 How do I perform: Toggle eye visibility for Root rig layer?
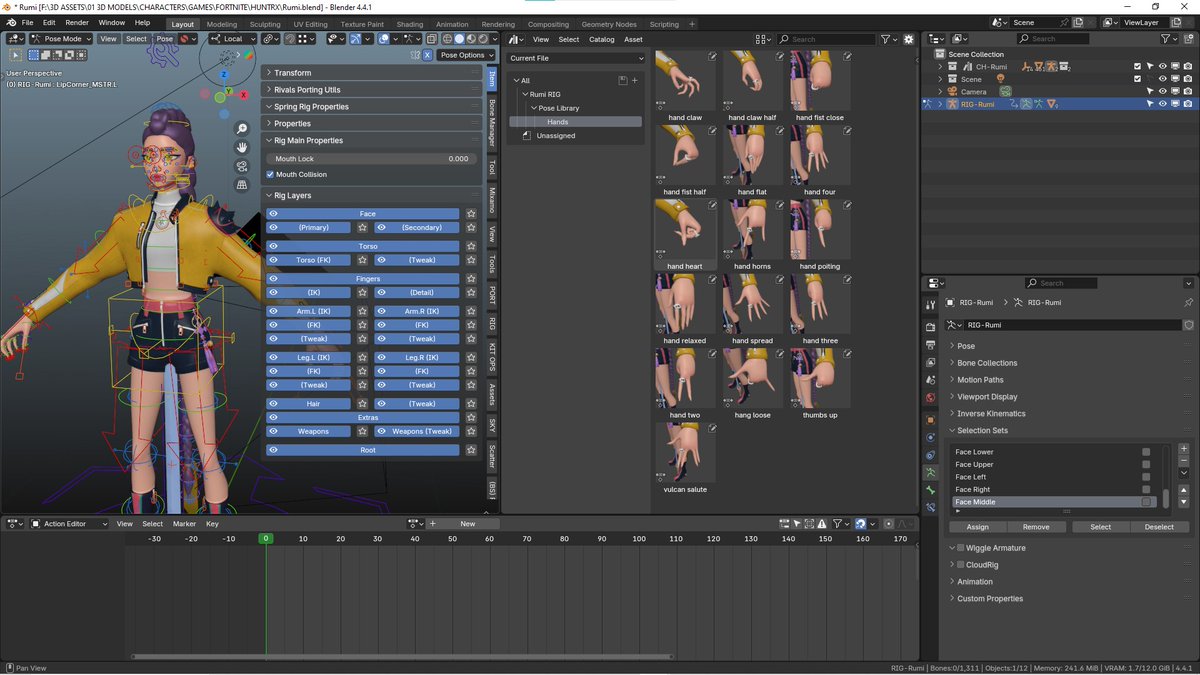(x=273, y=450)
